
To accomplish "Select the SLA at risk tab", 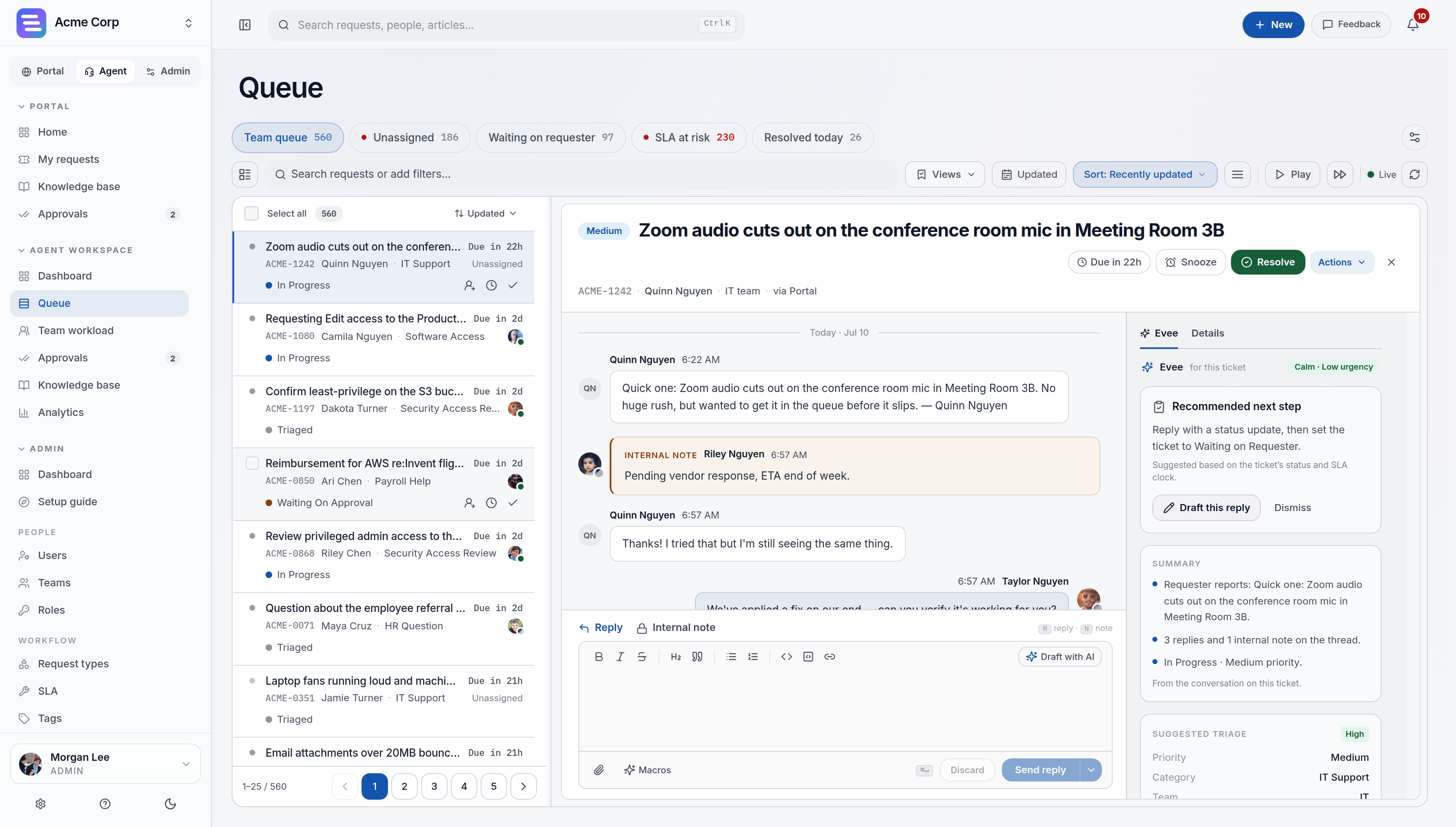I will coord(689,137).
